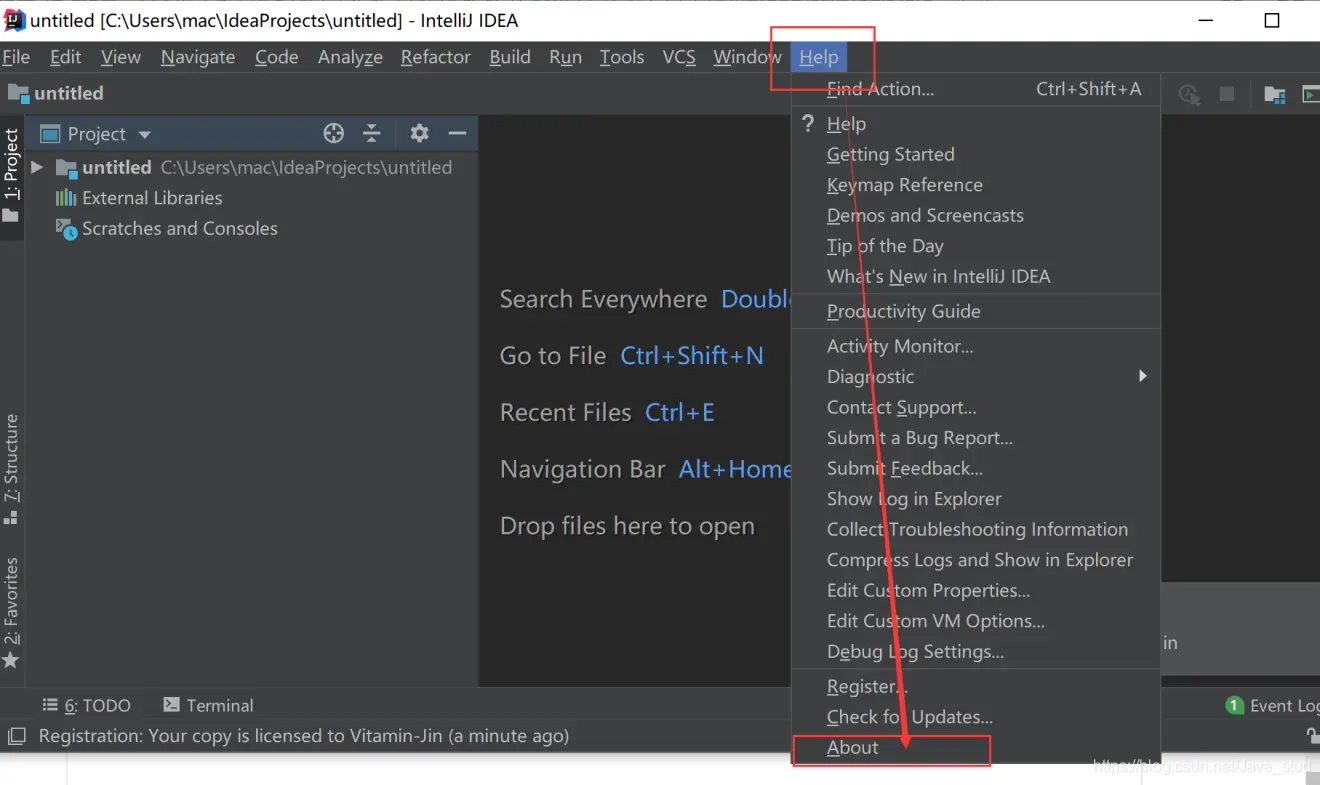Click the Scratches and Consoles icon
Screen dimensions: 1320x785
click(x=66, y=229)
